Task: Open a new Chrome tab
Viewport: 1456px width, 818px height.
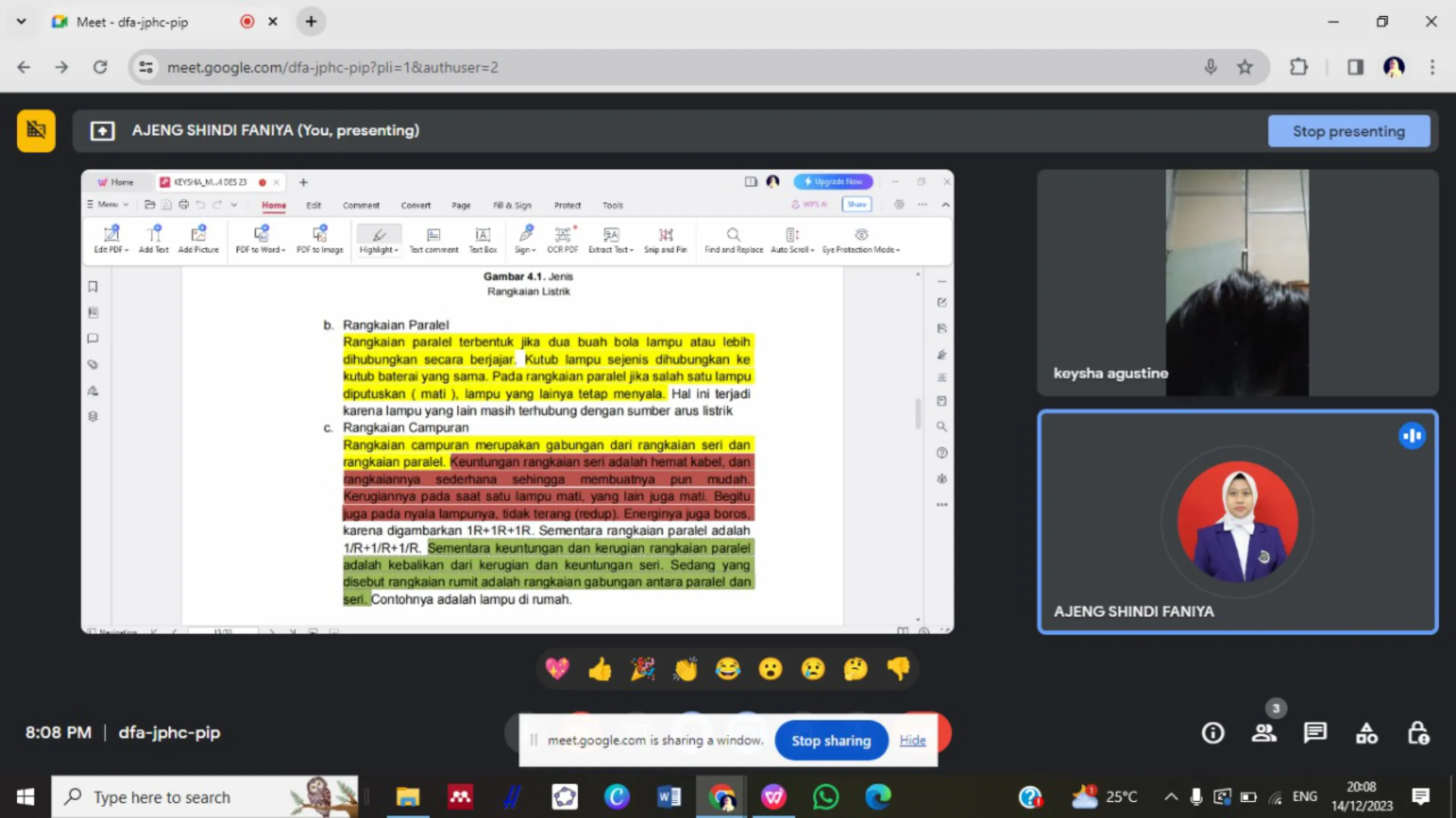Action: coord(311,21)
